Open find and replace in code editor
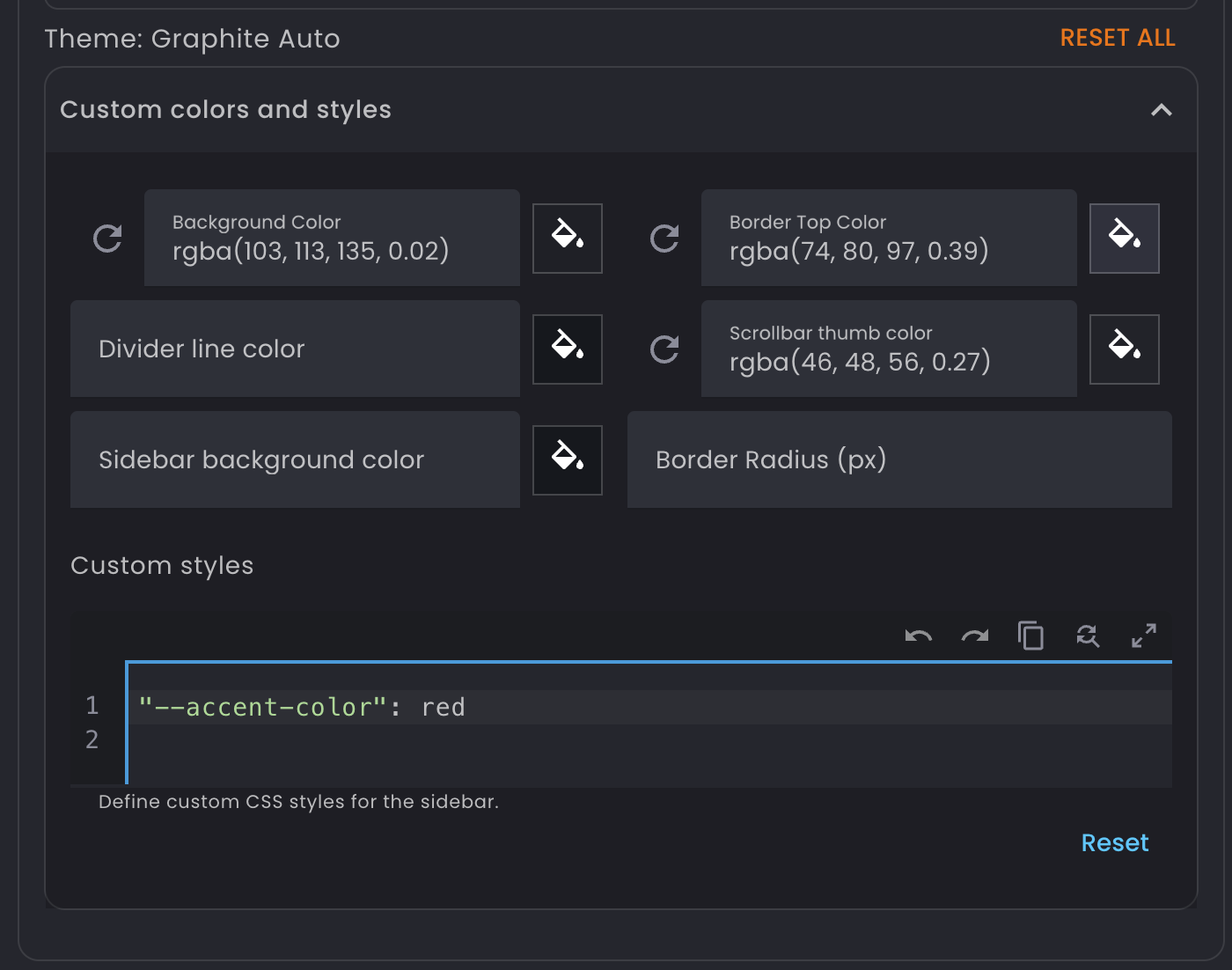The width and height of the screenshot is (1232, 970). pos(1088,636)
